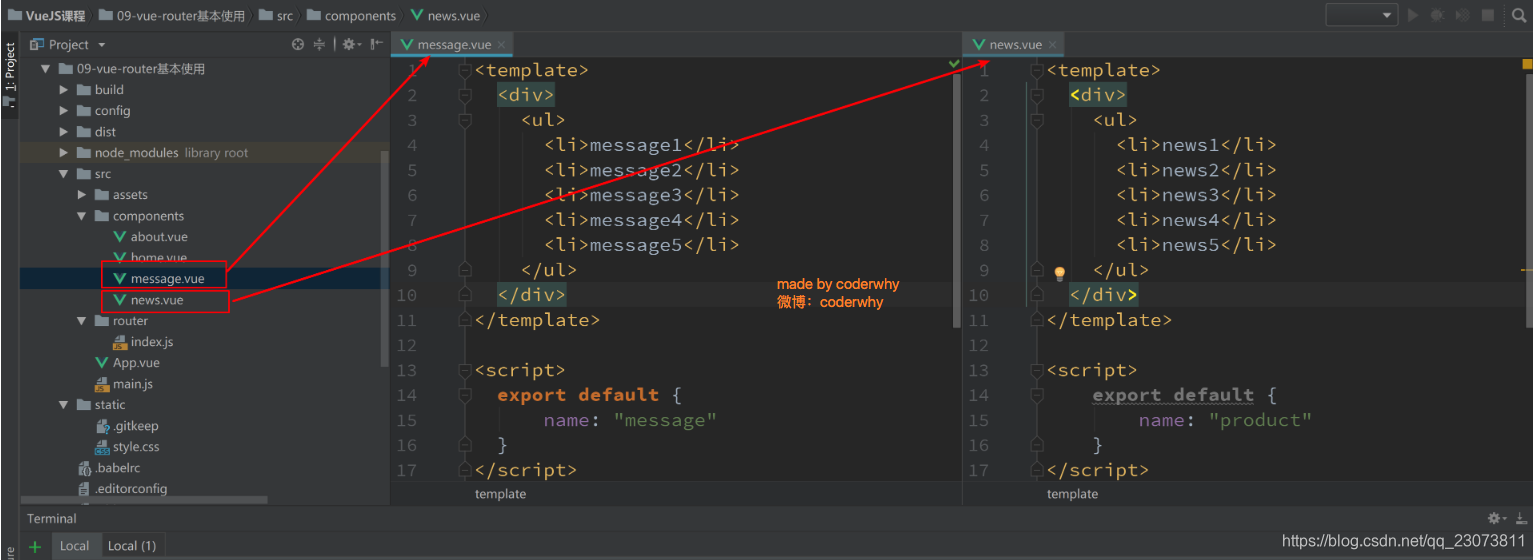This screenshot has height=560, width=1534.
Task: Click yellow warning indicator atop news.vue scrollbar
Action: (x=1527, y=64)
